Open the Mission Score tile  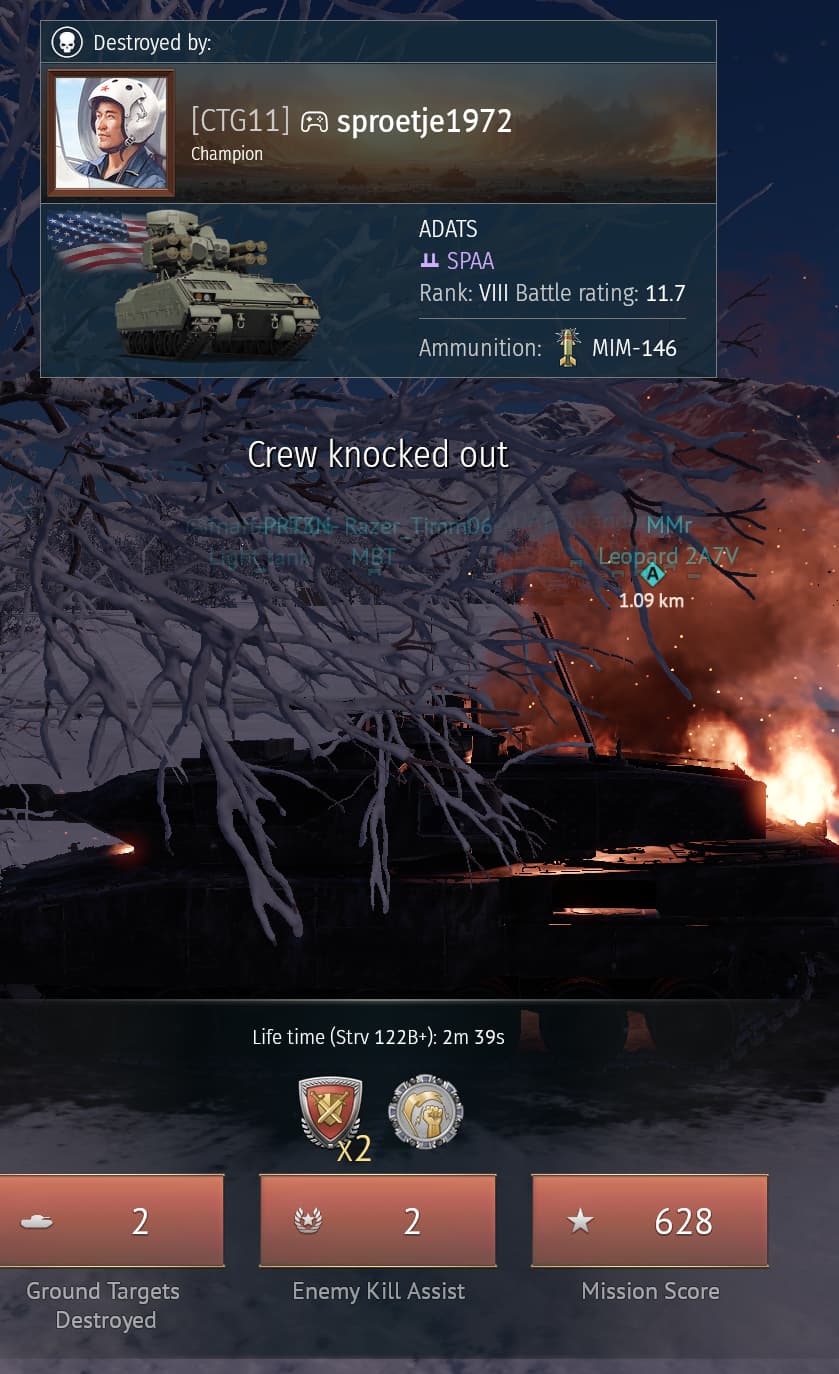tap(650, 1221)
